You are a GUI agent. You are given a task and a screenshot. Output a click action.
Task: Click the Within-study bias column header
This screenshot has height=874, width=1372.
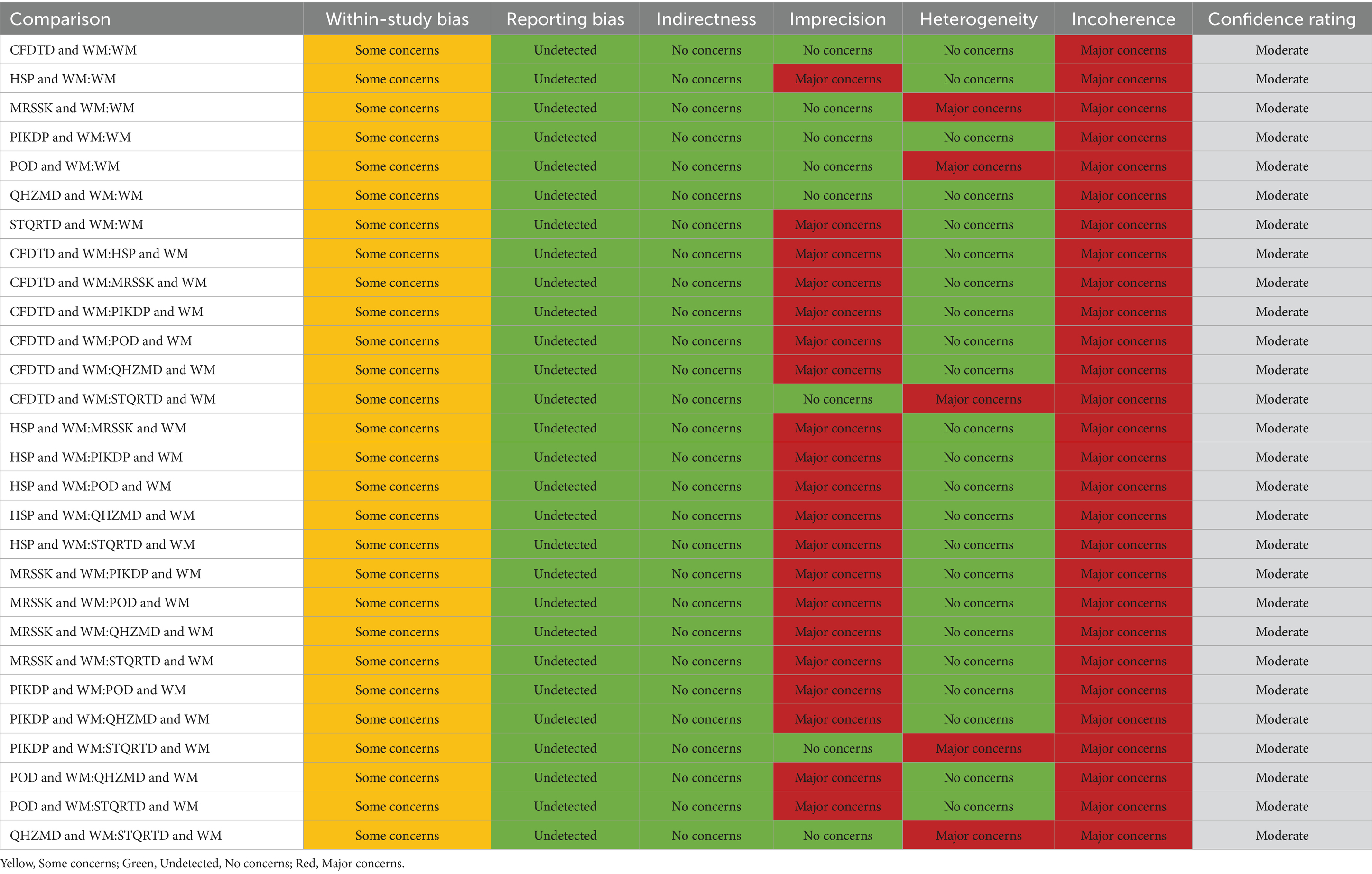click(x=397, y=19)
